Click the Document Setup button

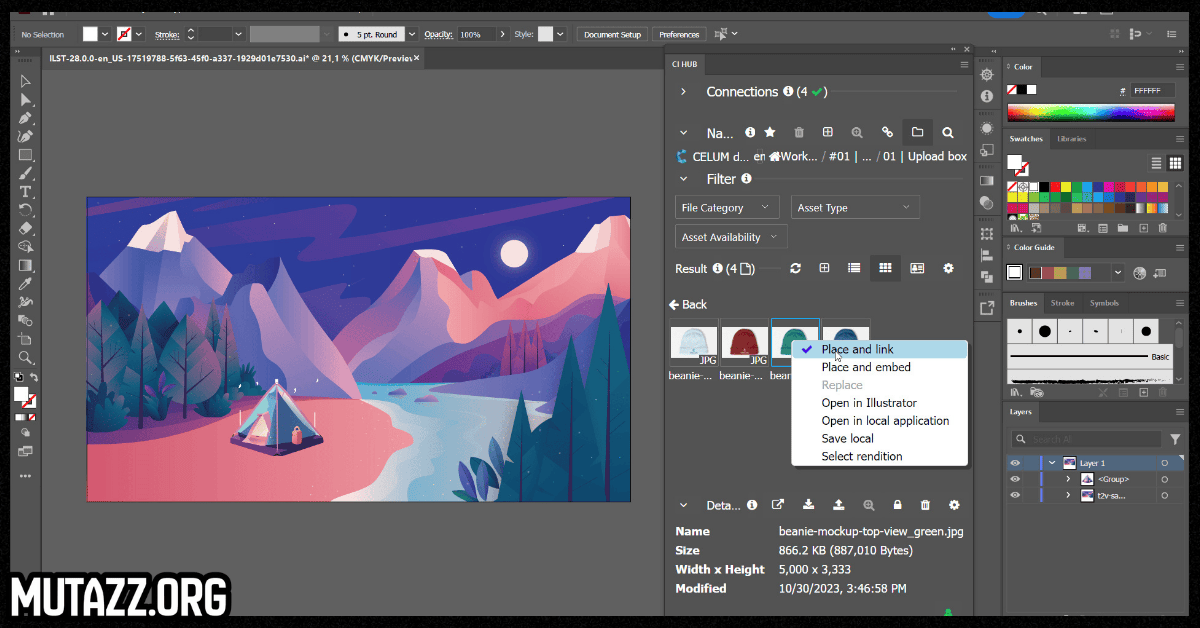[612, 34]
